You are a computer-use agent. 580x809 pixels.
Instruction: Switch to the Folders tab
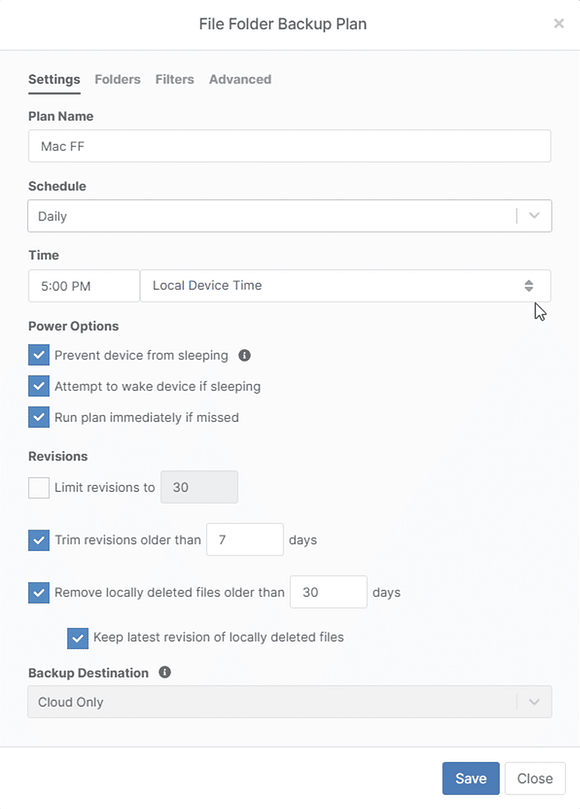point(117,79)
